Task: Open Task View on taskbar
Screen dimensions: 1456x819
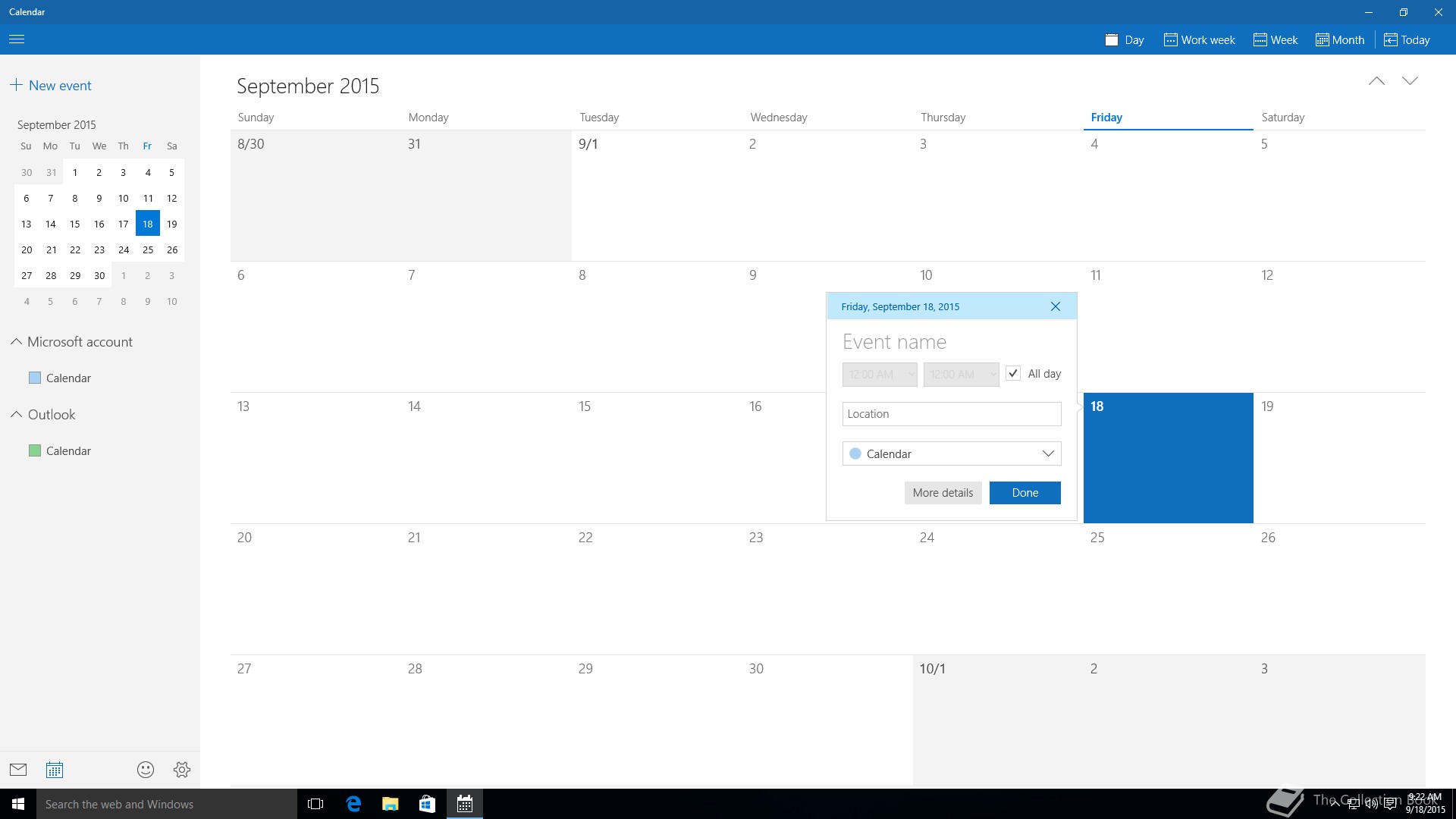Action: [315, 804]
